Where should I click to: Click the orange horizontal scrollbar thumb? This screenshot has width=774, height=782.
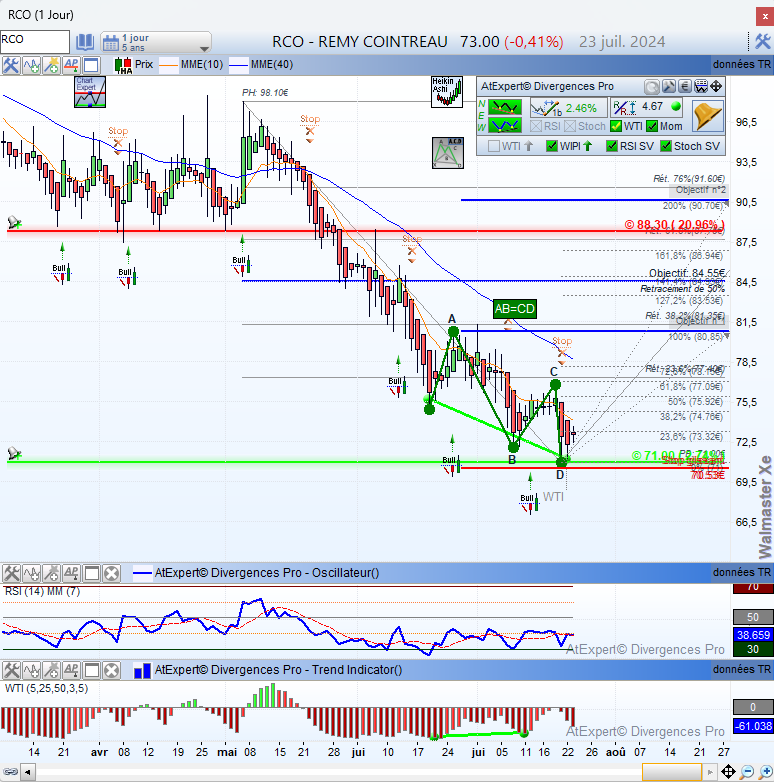coord(672,773)
